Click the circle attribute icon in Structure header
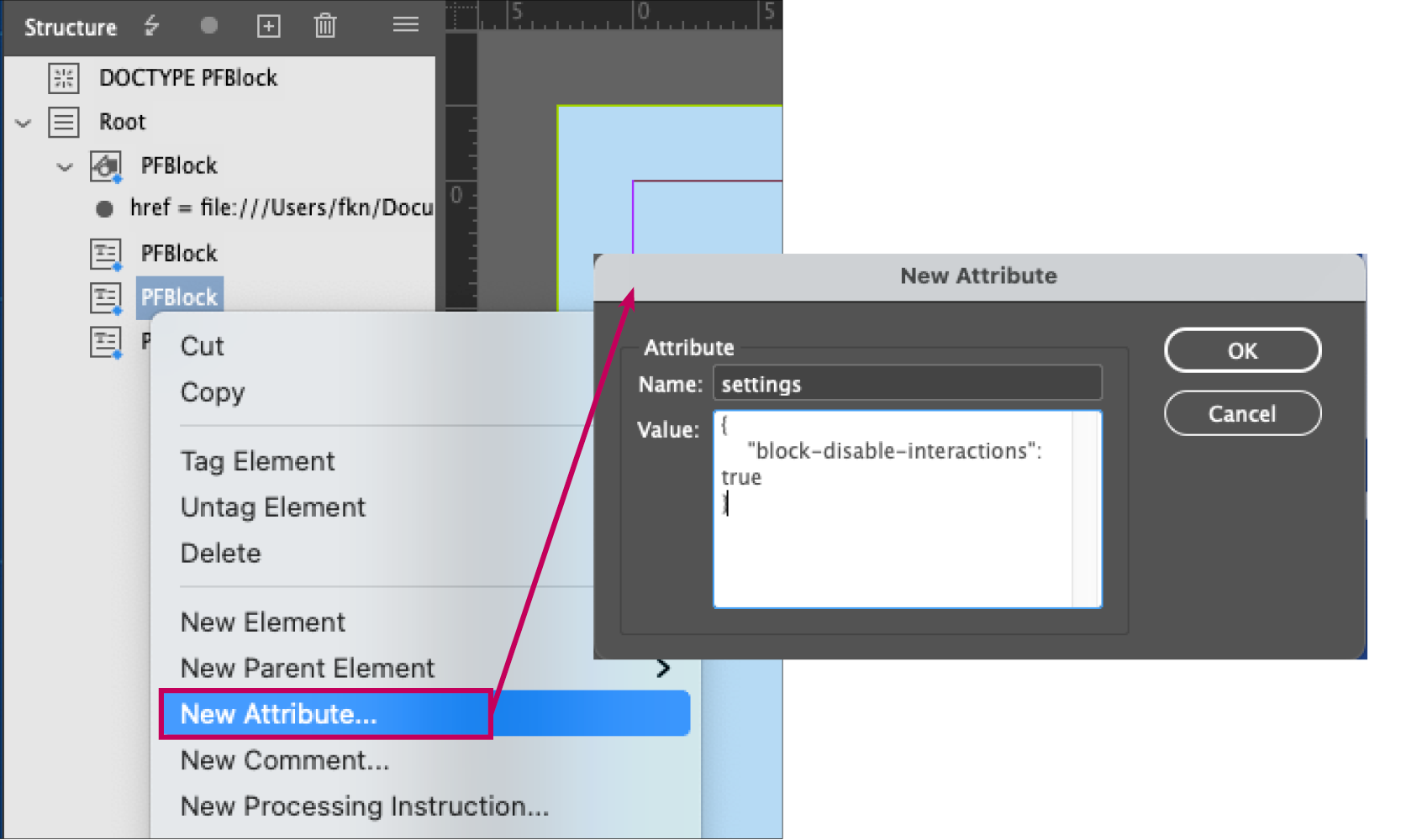The image size is (1401, 840). (209, 26)
